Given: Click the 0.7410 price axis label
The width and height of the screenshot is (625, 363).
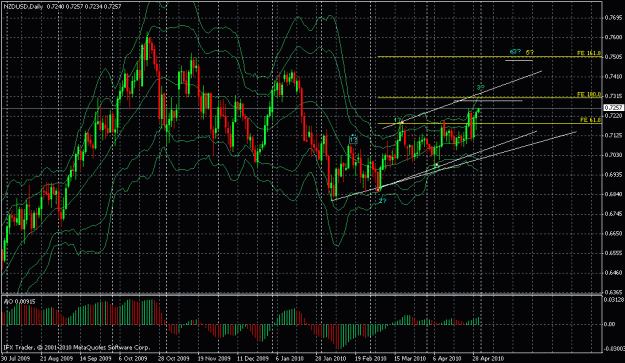Looking at the screenshot, I should [x=614, y=77].
